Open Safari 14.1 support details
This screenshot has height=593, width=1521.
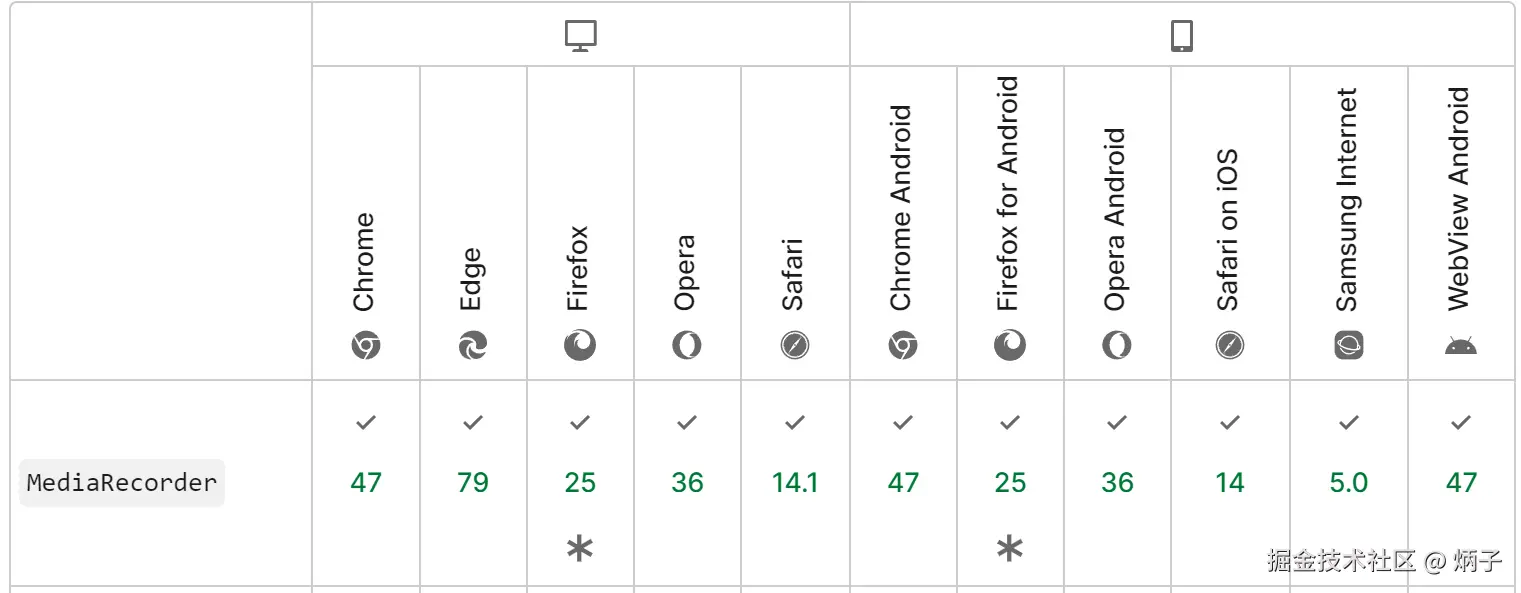click(795, 483)
